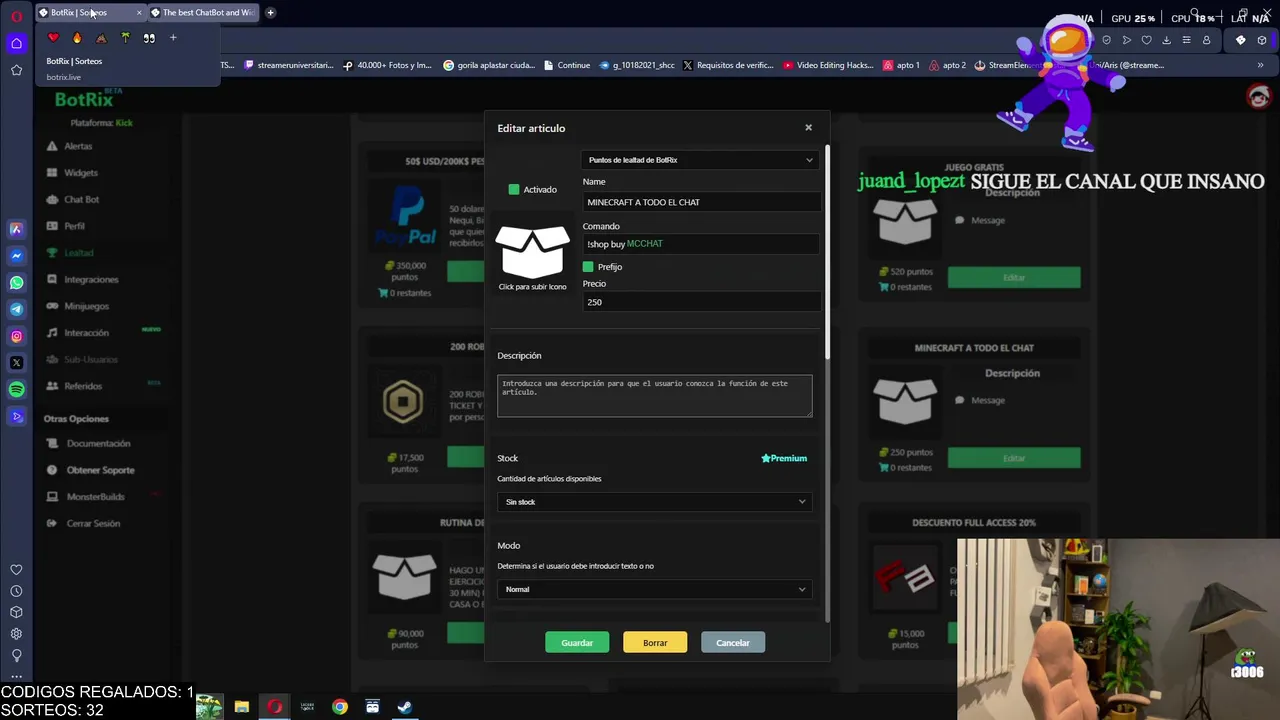1280x720 pixels.
Task: Click the green Guardar button
Action: tap(577, 643)
